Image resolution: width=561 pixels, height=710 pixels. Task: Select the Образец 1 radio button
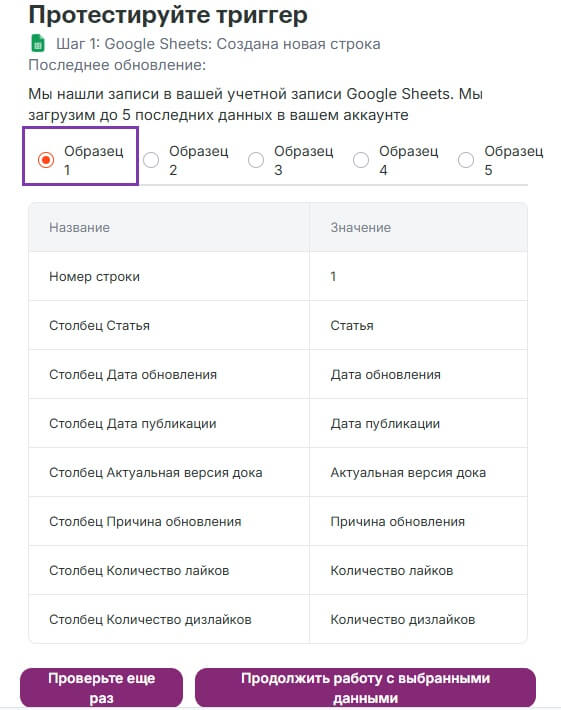tap(46, 160)
